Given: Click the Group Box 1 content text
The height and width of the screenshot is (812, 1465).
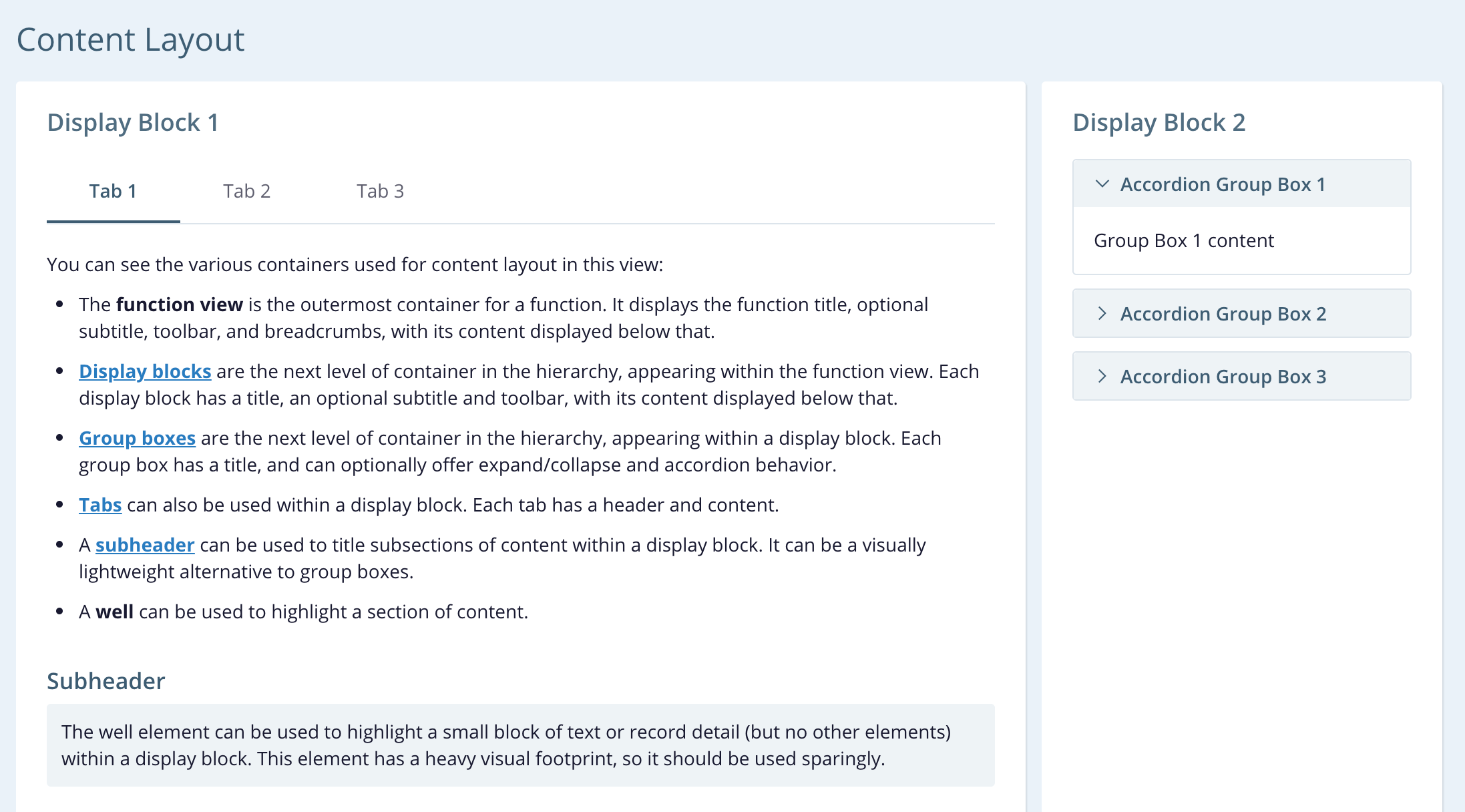Looking at the screenshot, I should (x=1183, y=240).
